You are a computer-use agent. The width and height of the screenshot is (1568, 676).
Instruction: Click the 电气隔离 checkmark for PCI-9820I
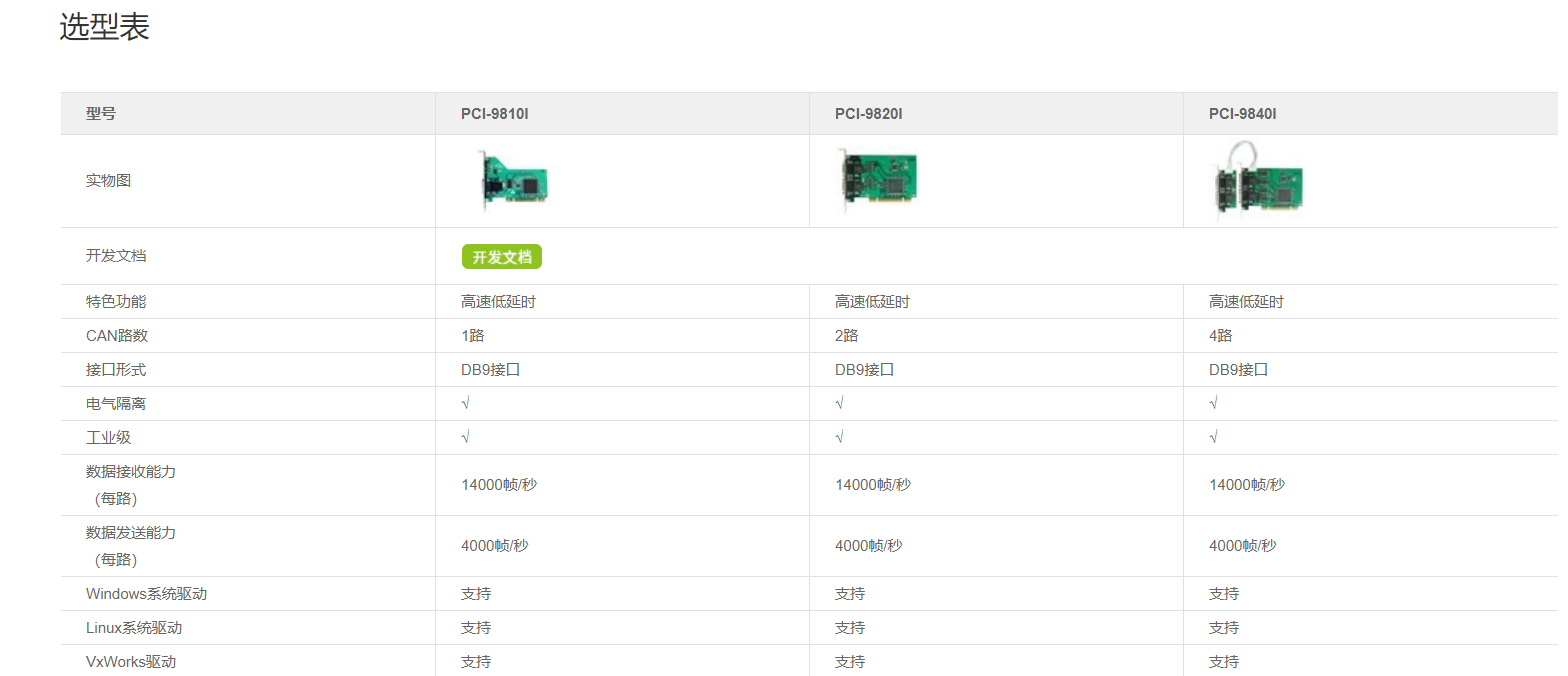pos(840,403)
